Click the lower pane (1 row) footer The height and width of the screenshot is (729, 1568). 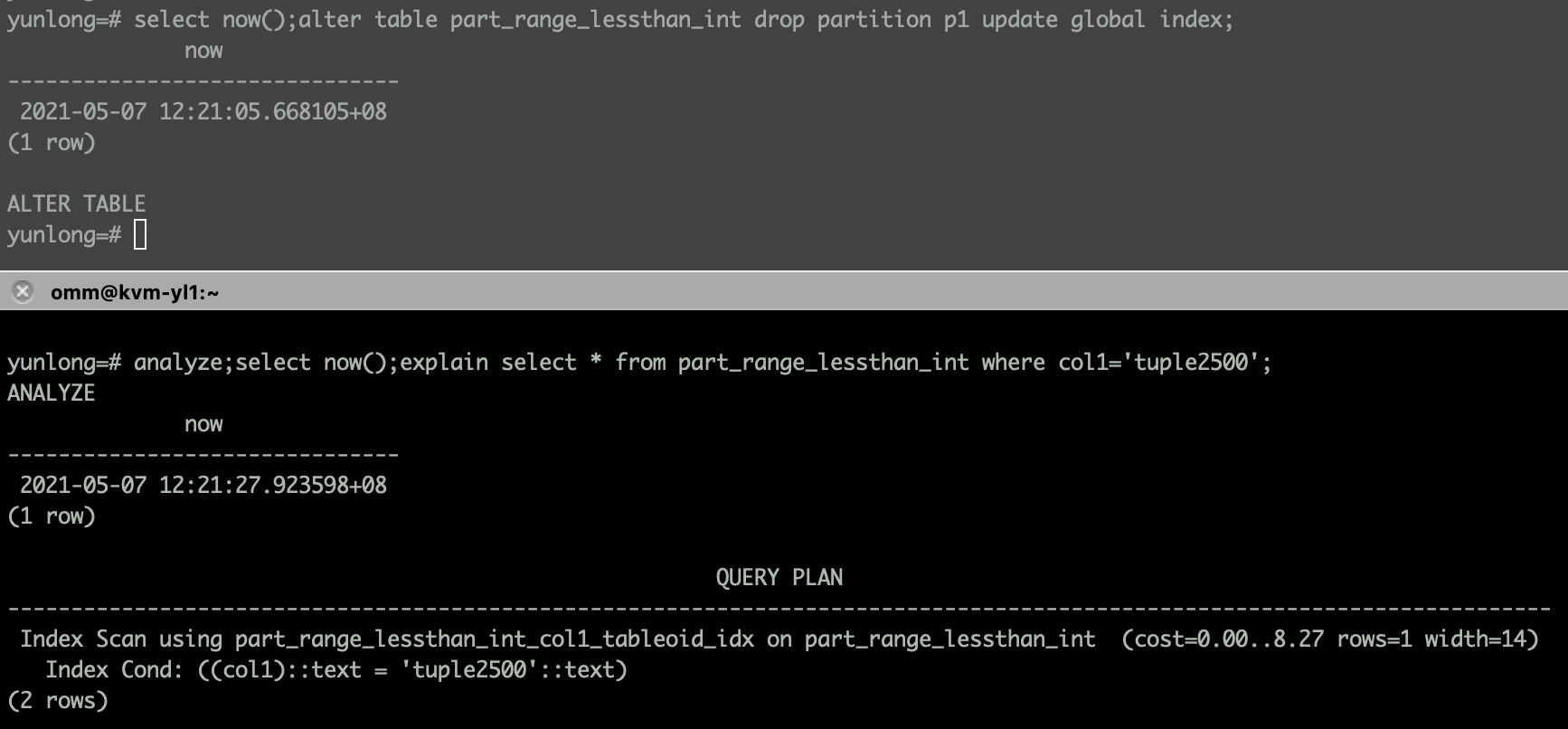[52, 516]
